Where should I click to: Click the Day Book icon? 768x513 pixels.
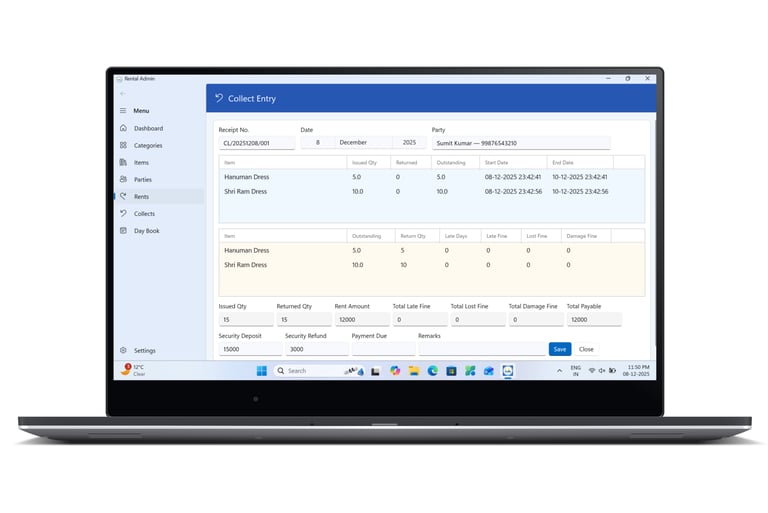pos(123,230)
